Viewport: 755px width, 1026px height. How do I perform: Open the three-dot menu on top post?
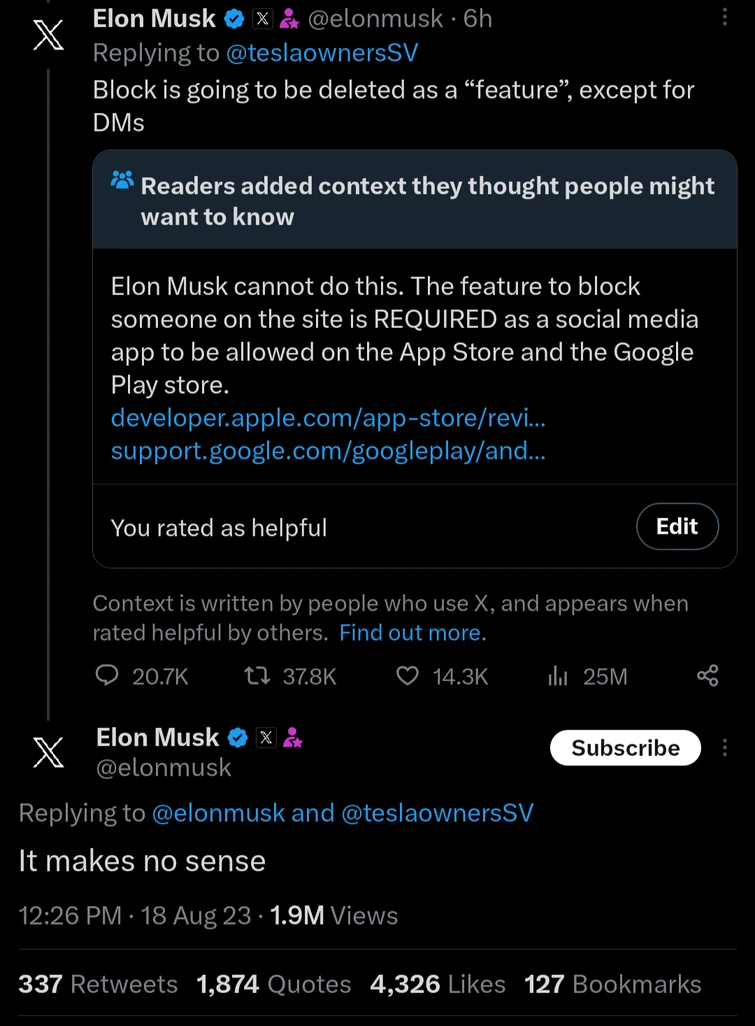[x=725, y=18]
